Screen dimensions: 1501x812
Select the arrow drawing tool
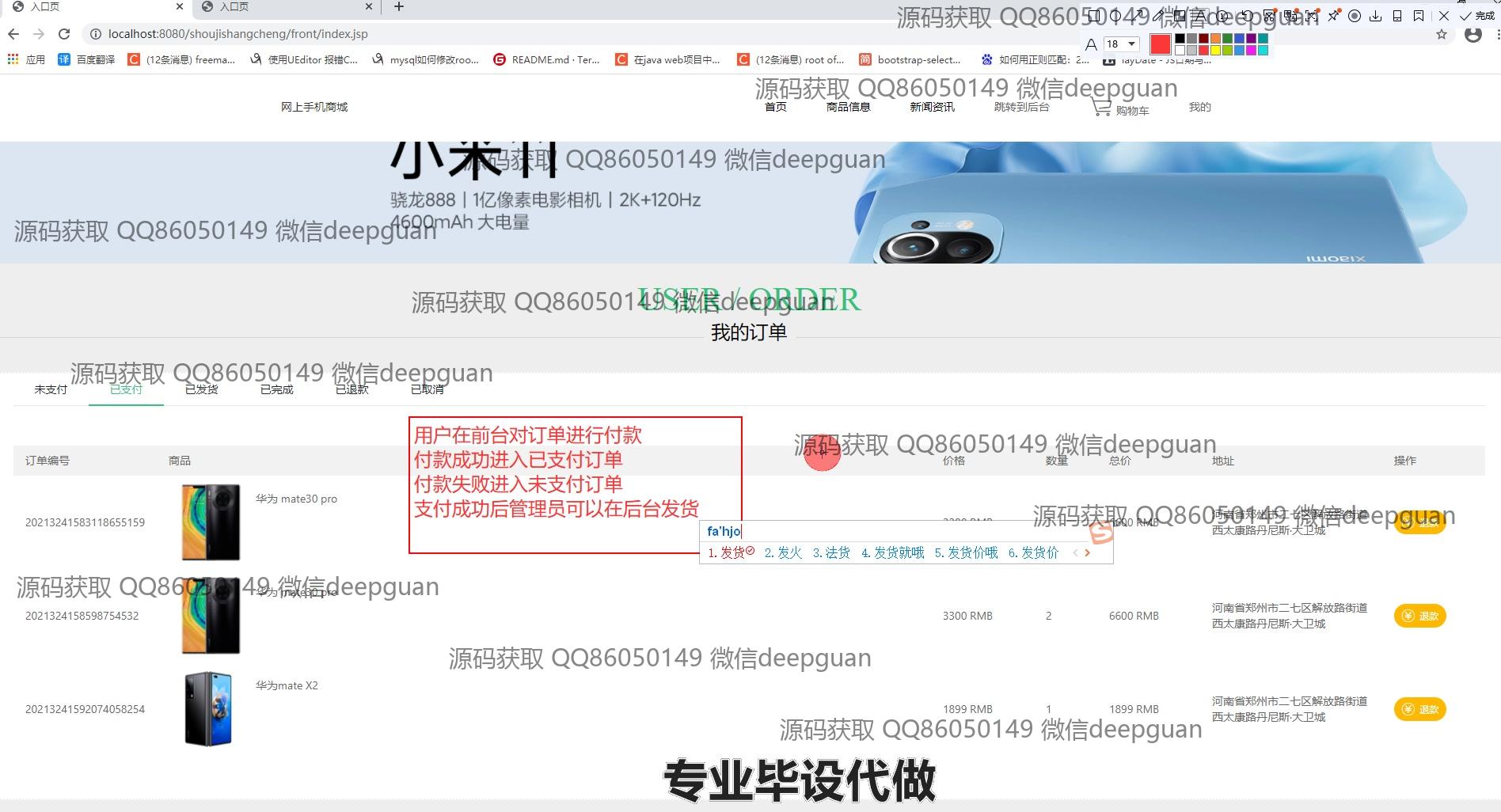pos(1137,16)
